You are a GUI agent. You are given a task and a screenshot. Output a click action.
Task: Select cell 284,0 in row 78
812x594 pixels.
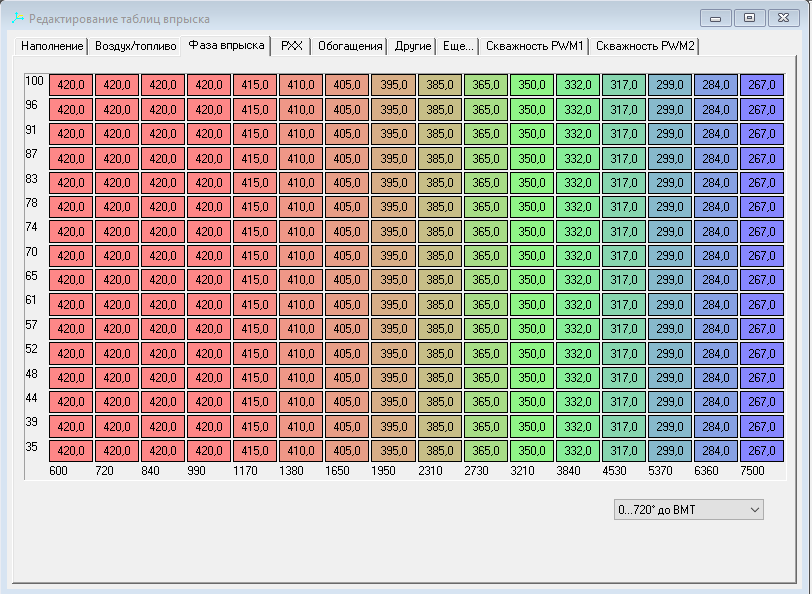coord(716,207)
